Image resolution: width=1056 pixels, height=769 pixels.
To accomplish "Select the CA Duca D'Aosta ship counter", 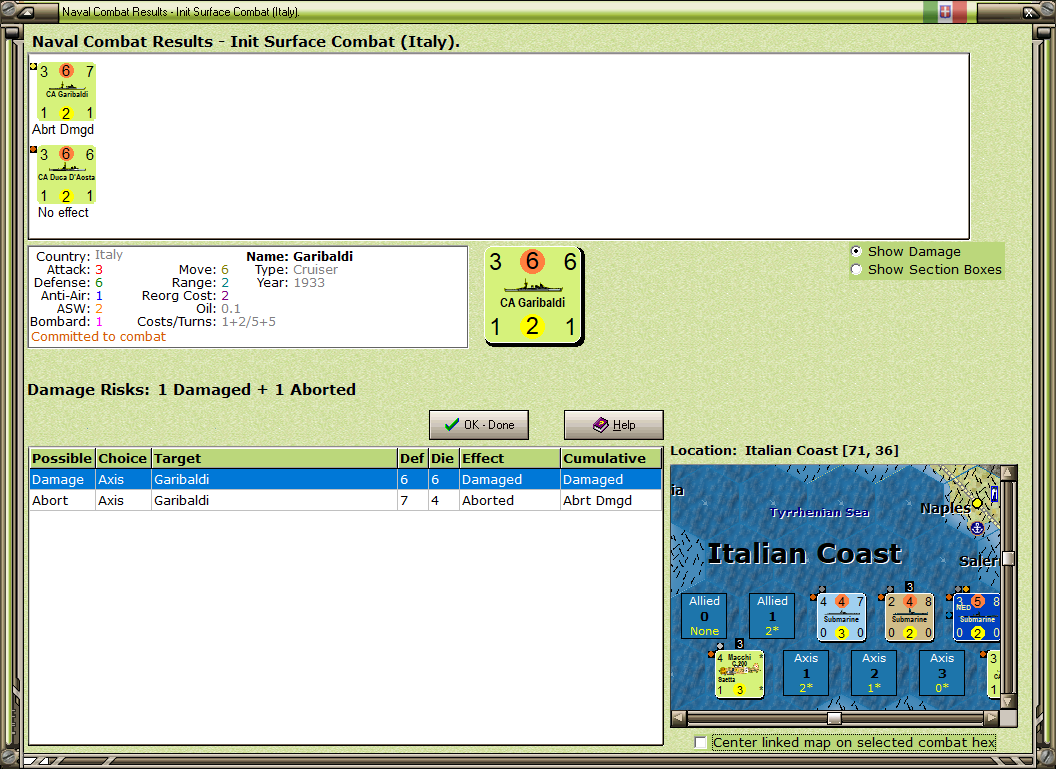I will (x=66, y=174).
